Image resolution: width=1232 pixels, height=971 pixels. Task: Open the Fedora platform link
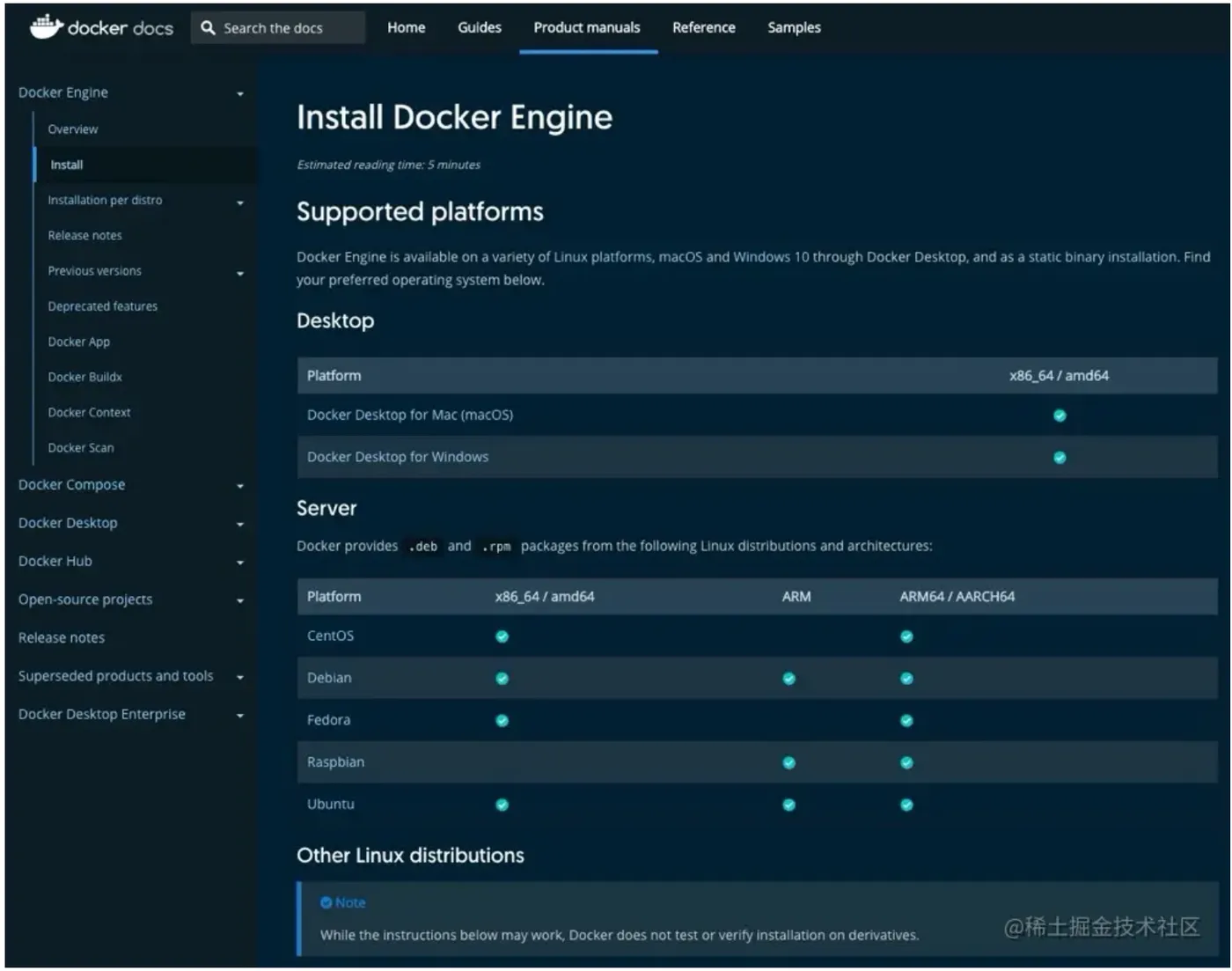(328, 720)
